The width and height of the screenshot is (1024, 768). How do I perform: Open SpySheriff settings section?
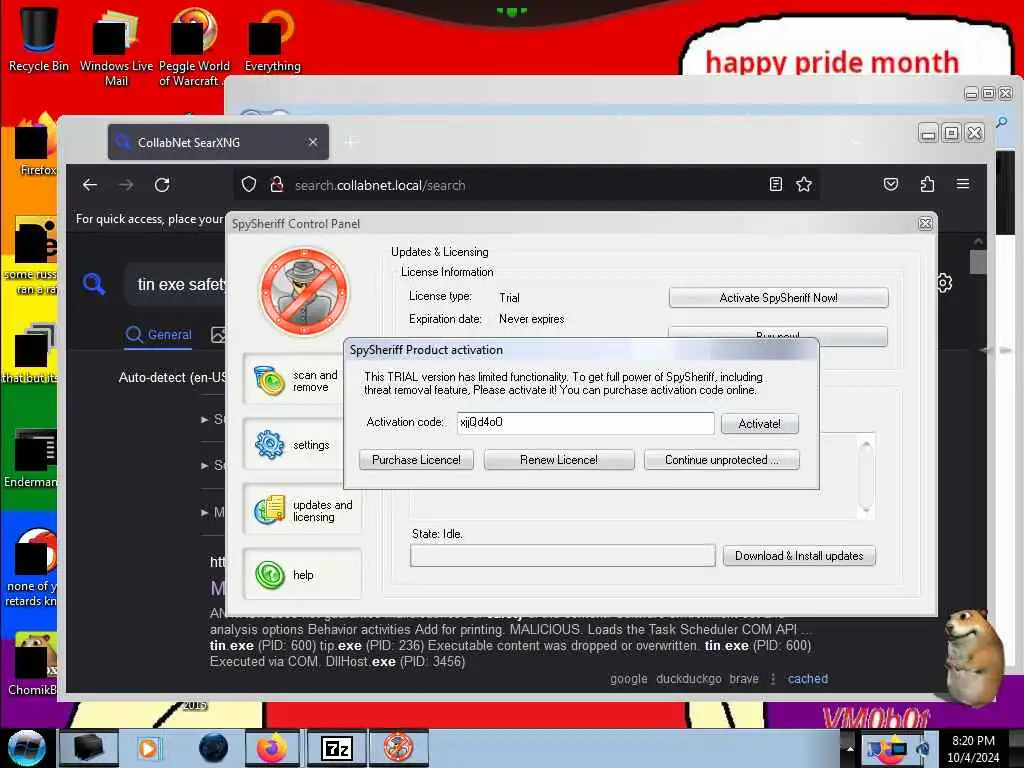(x=301, y=445)
